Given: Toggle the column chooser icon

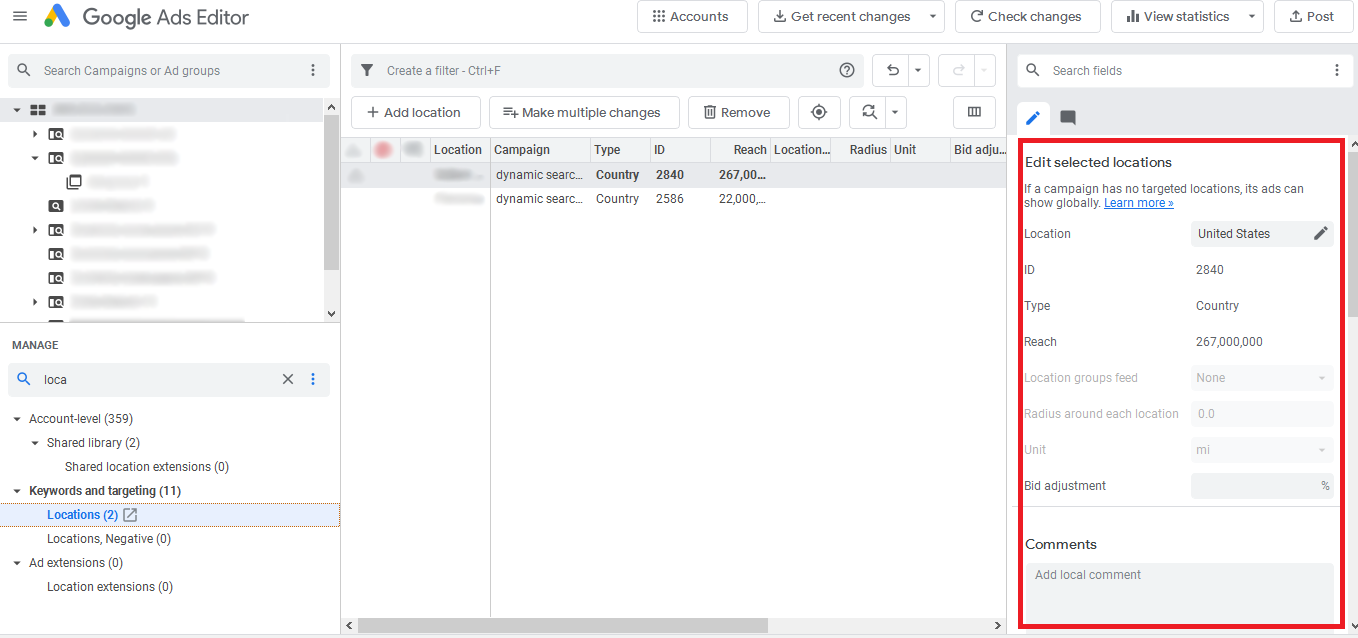Looking at the screenshot, I should pos(974,112).
